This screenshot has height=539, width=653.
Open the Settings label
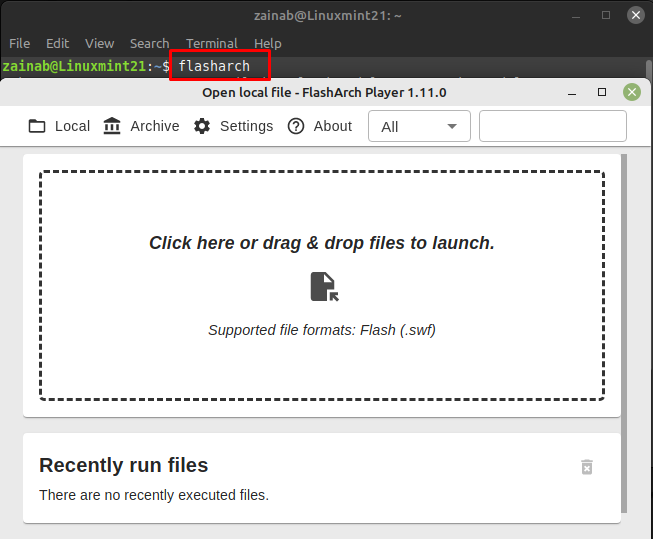pyautogui.click(x=247, y=126)
